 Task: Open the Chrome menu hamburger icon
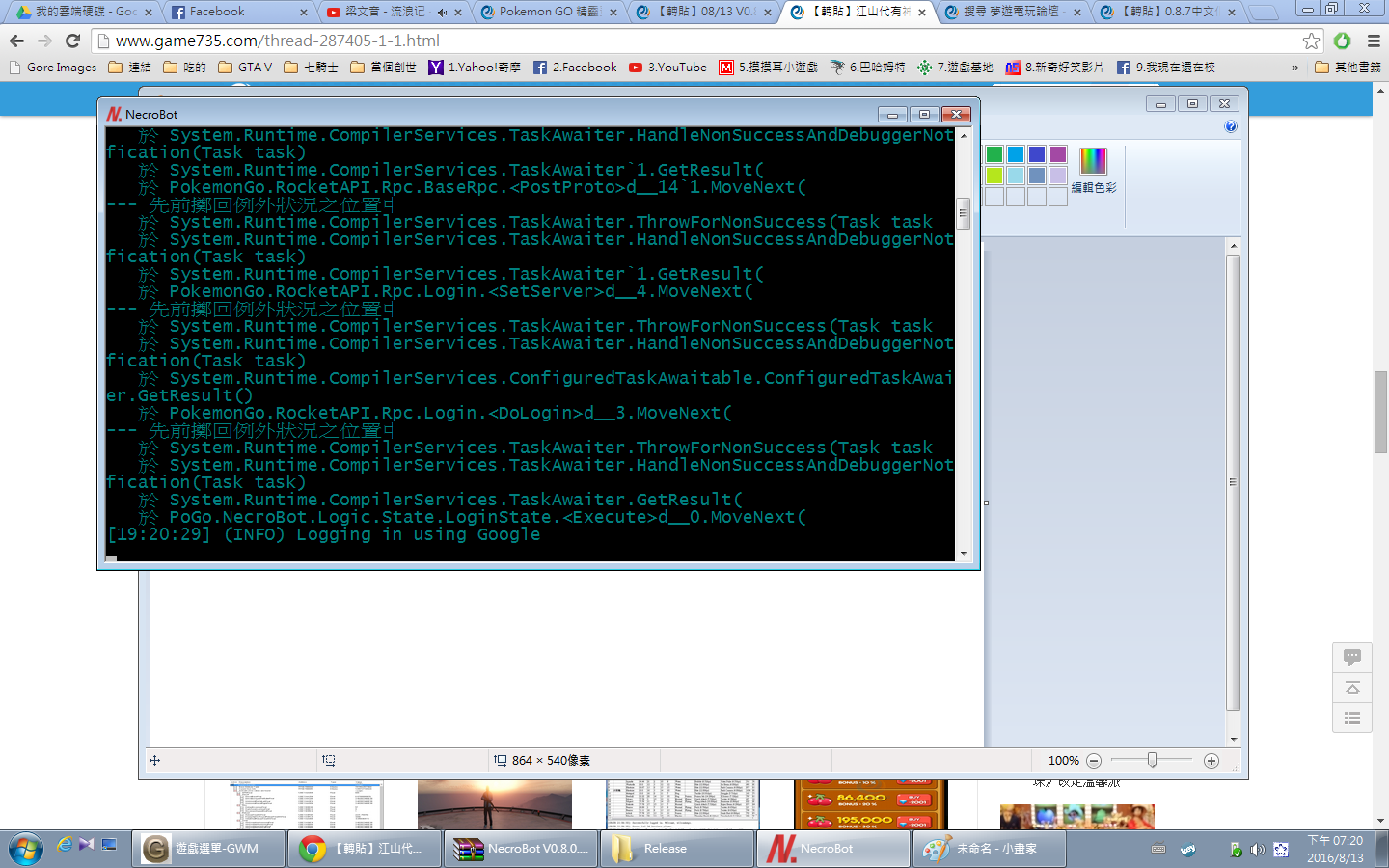click(x=1374, y=41)
